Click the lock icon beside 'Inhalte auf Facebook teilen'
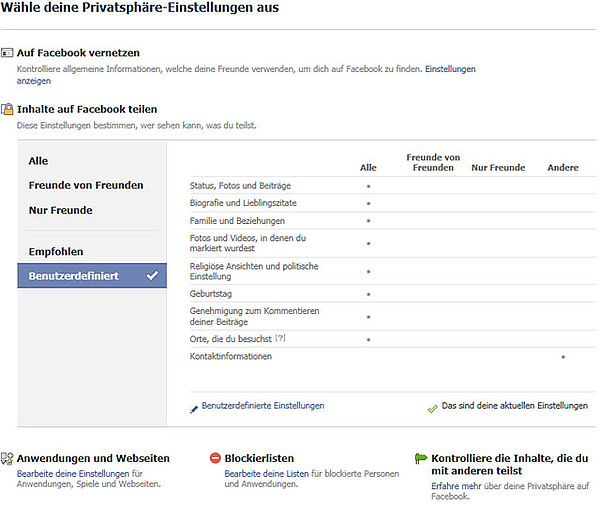 pos(7,109)
